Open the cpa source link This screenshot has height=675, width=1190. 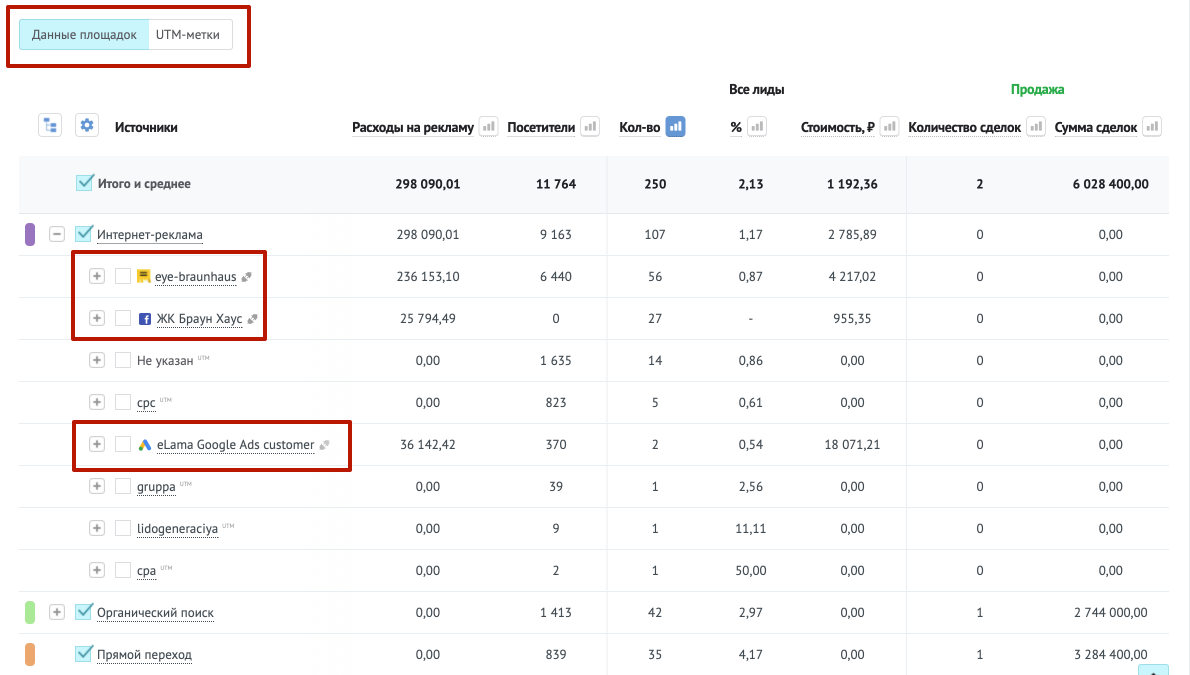[146, 571]
